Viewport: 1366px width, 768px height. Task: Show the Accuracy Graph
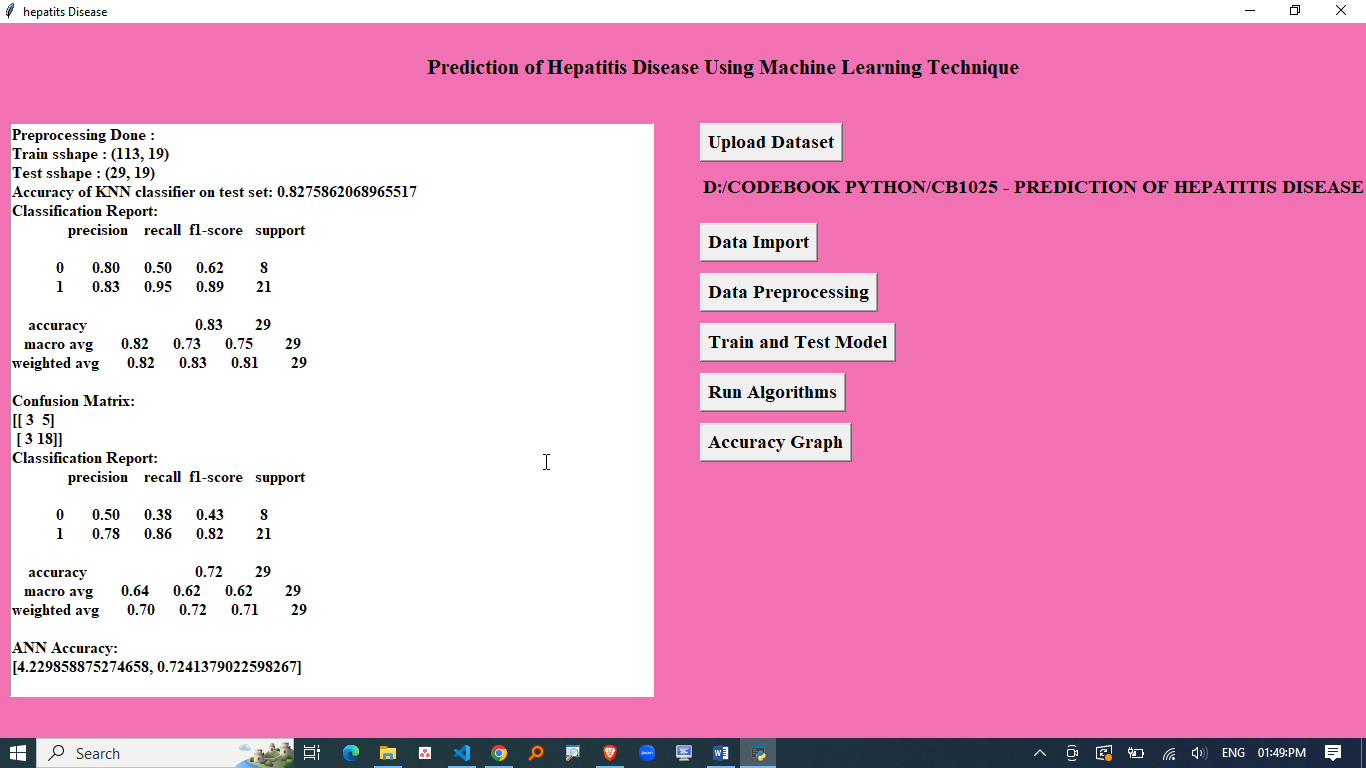click(x=775, y=442)
